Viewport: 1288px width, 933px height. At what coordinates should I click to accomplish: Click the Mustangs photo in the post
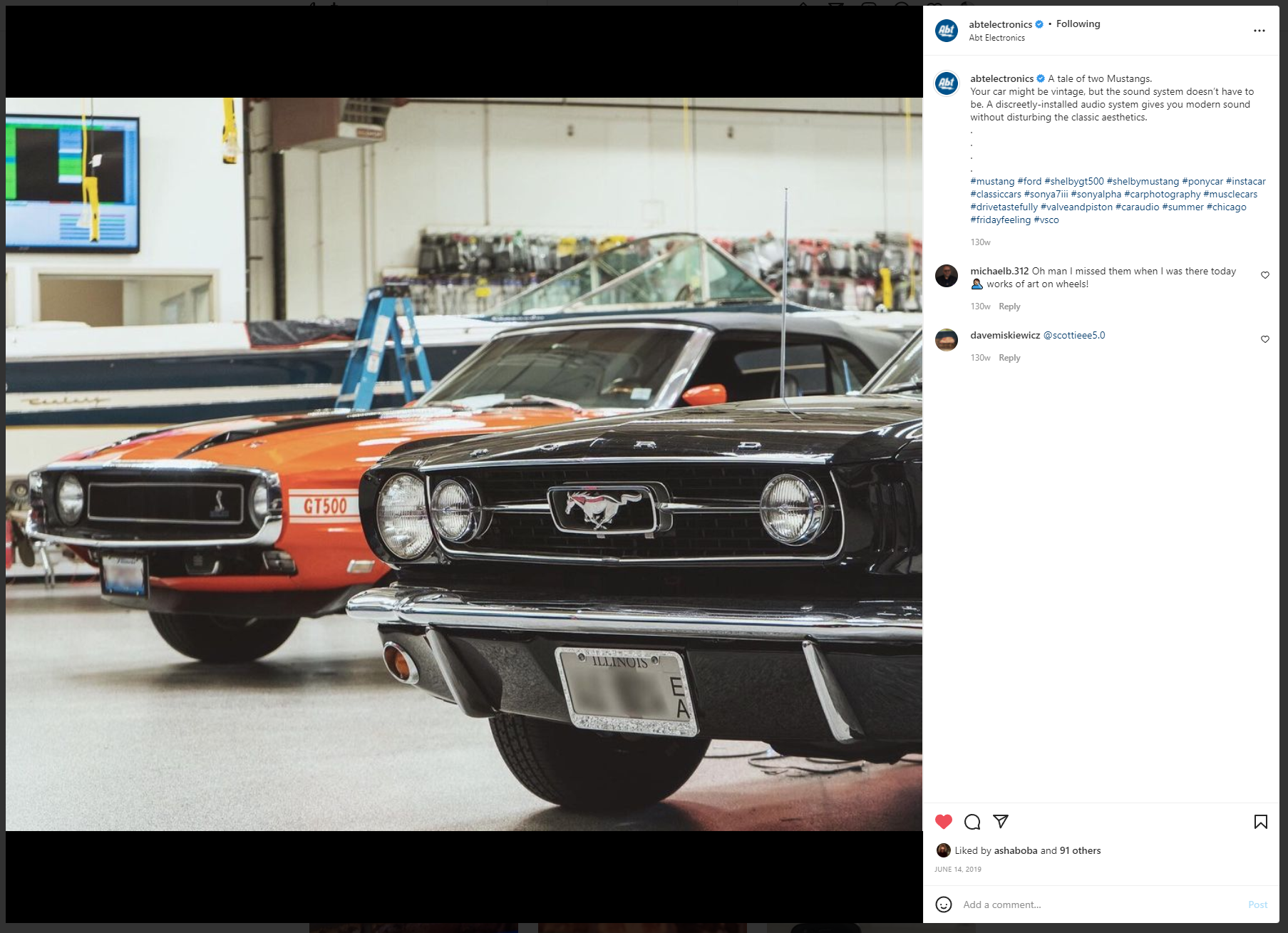tap(464, 464)
